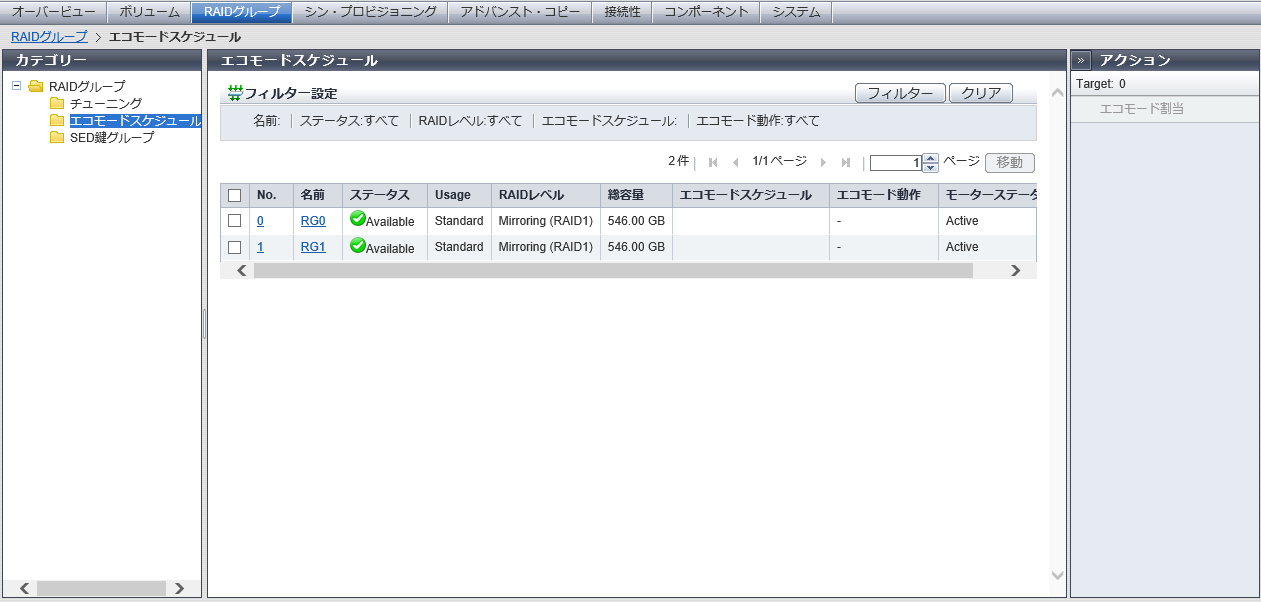Open the チューニング folder icon

57,103
